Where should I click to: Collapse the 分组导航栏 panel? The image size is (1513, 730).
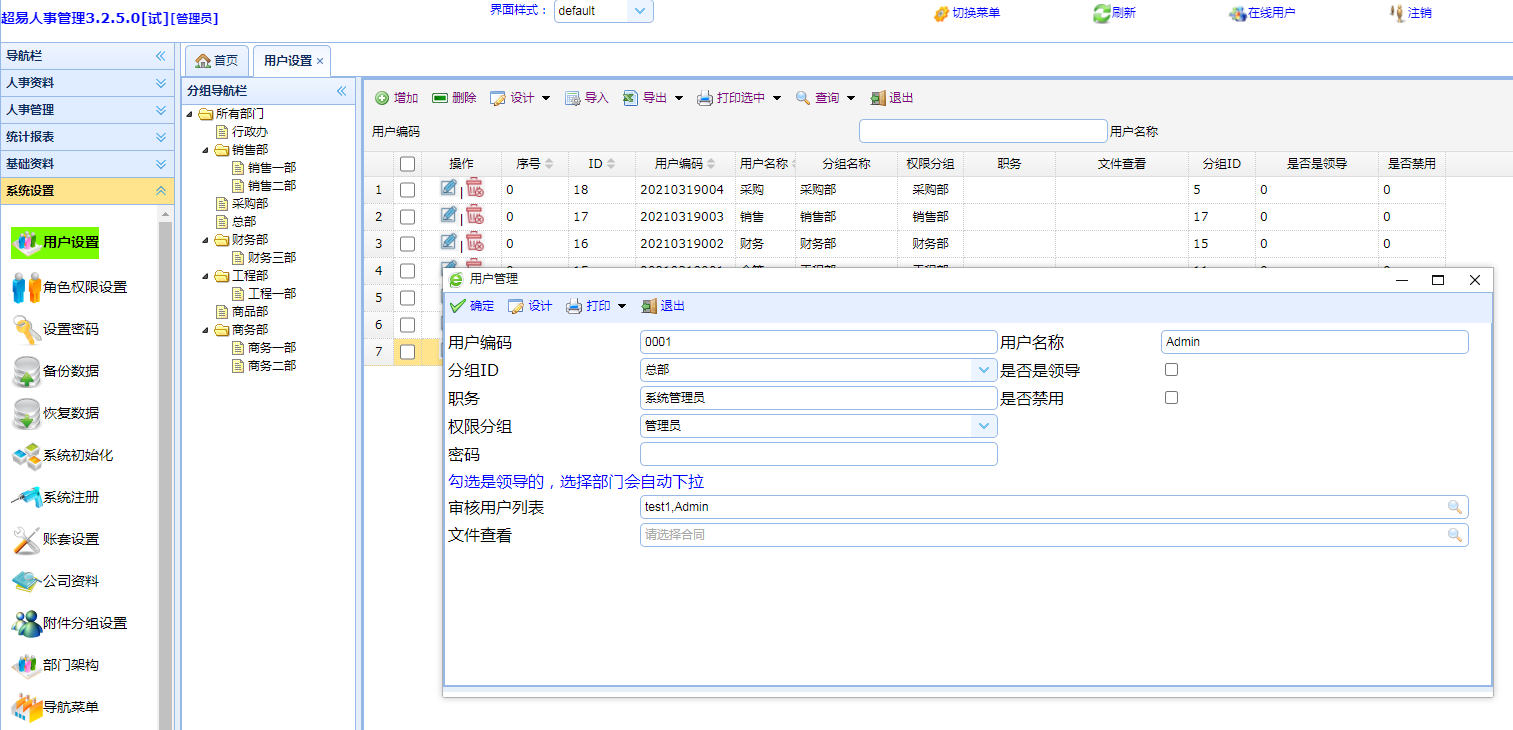point(341,90)
